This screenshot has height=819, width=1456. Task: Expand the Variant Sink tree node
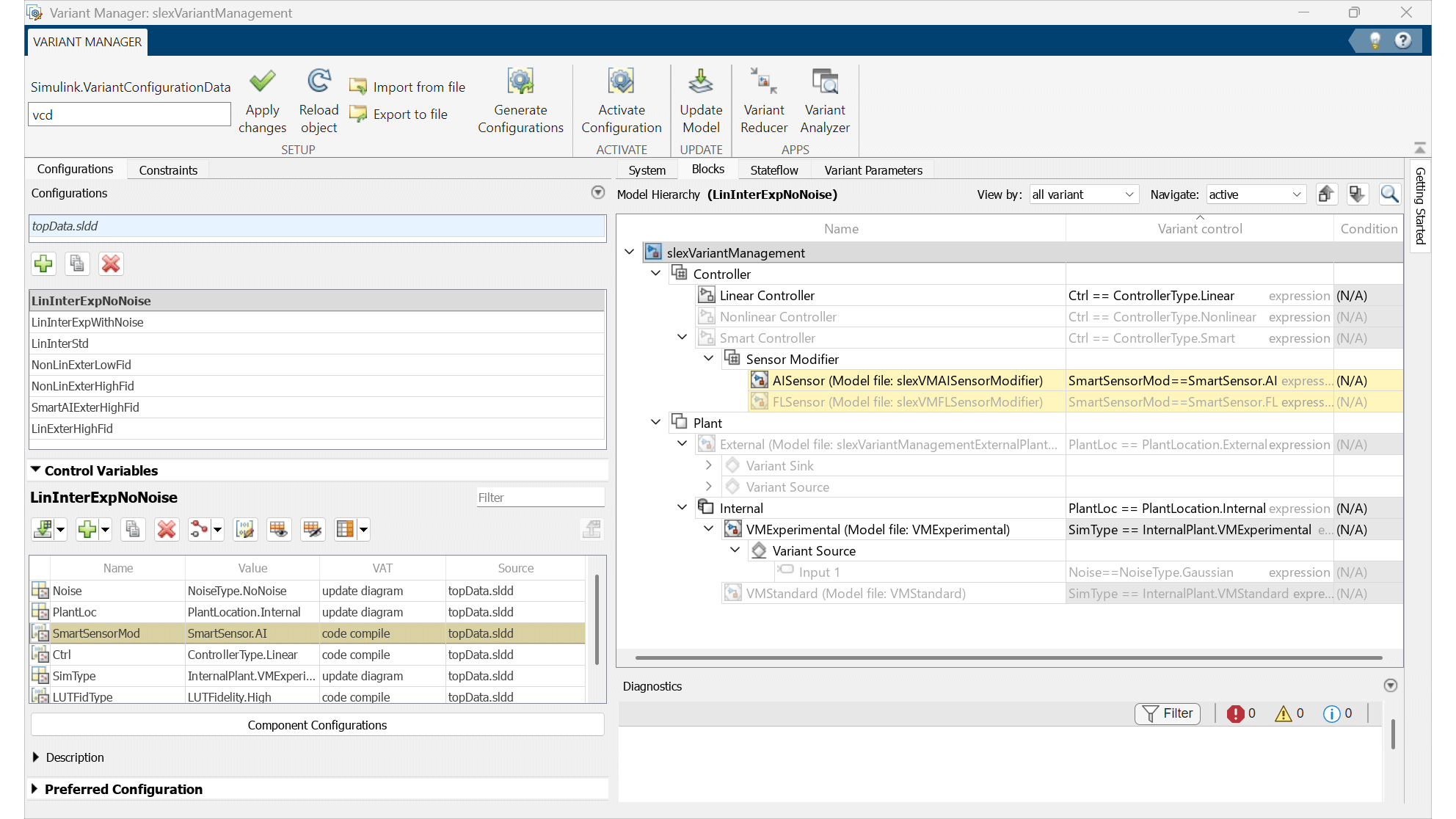(x=709, y=465)
